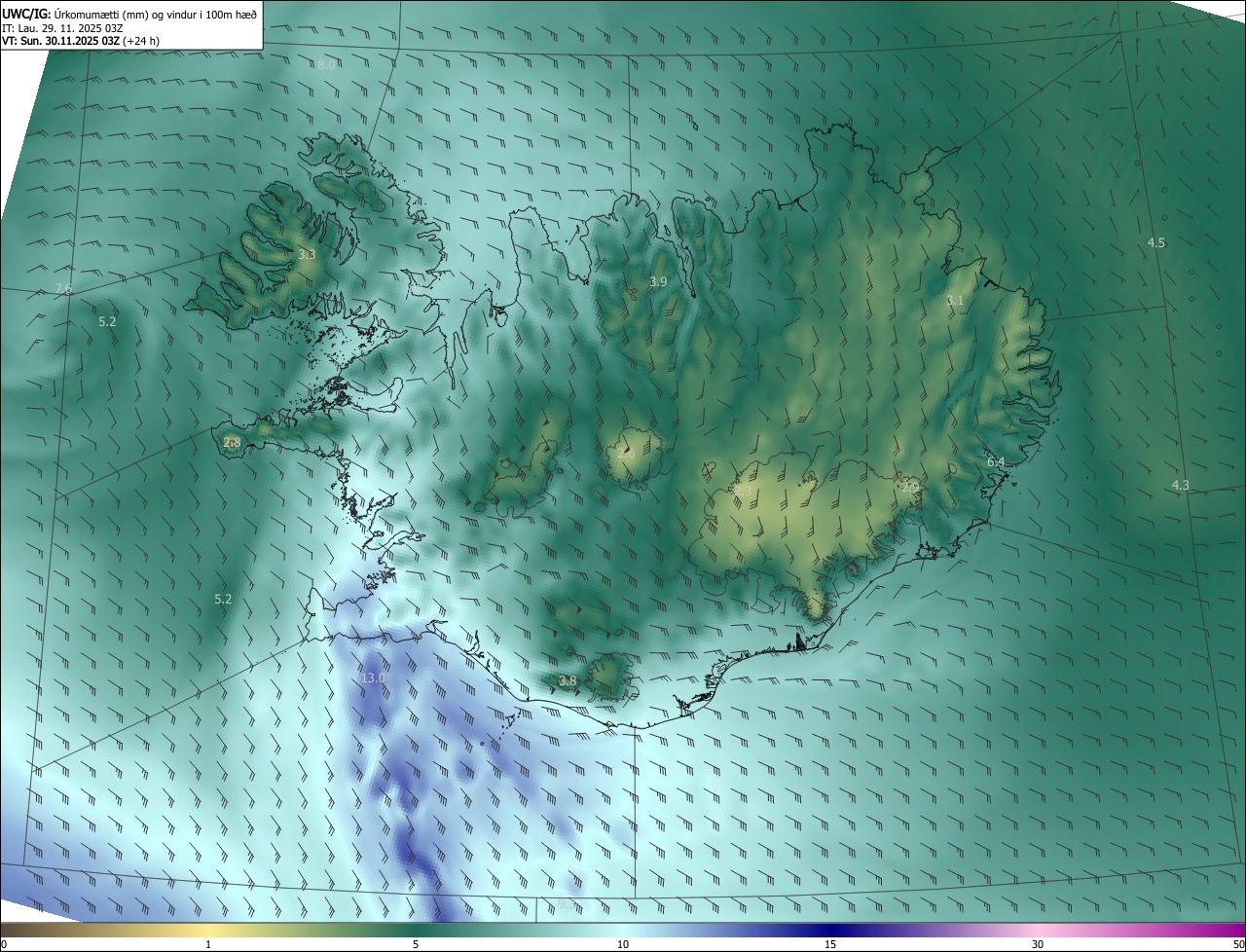
Task: Click the 'IT: Lau. 29. 11. 2025 03Z' line
Action: click(62, 28)
